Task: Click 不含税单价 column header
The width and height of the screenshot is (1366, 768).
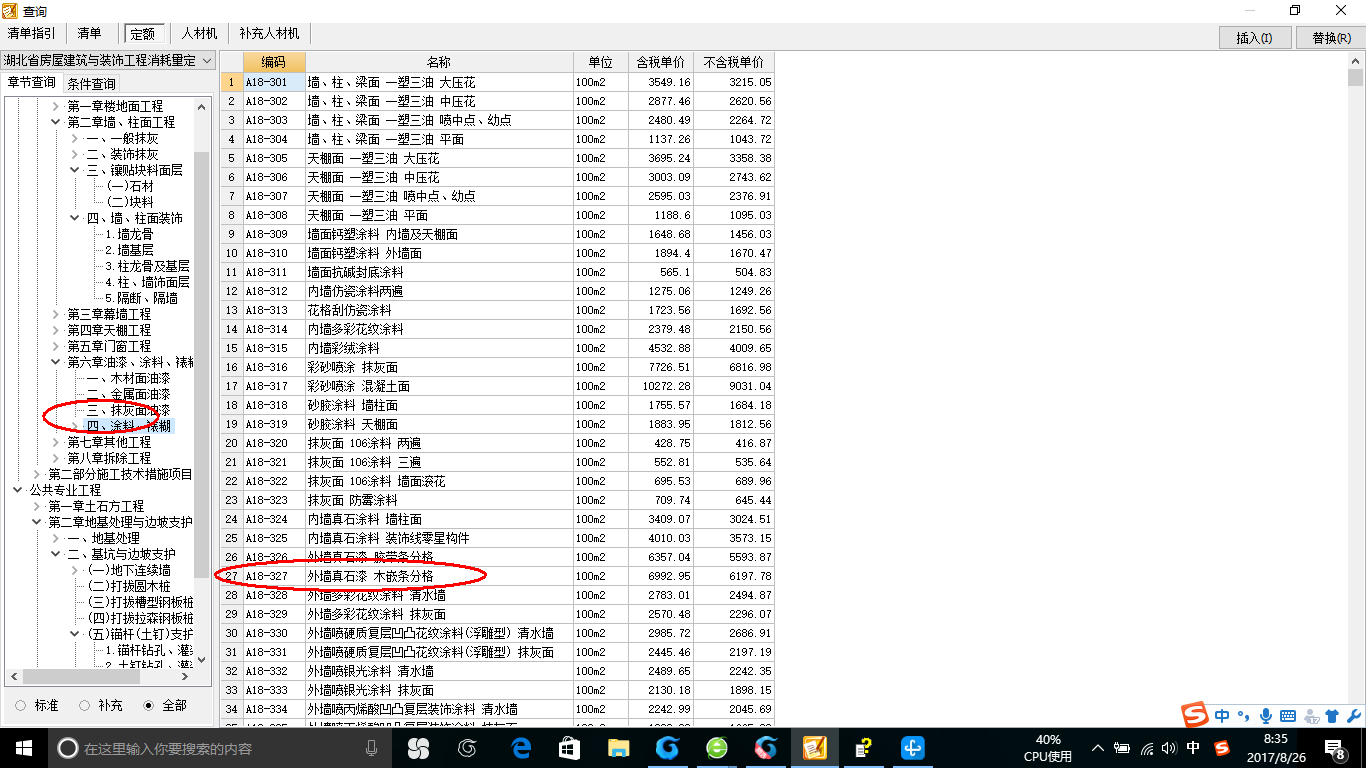Action: tap(734, 62)
